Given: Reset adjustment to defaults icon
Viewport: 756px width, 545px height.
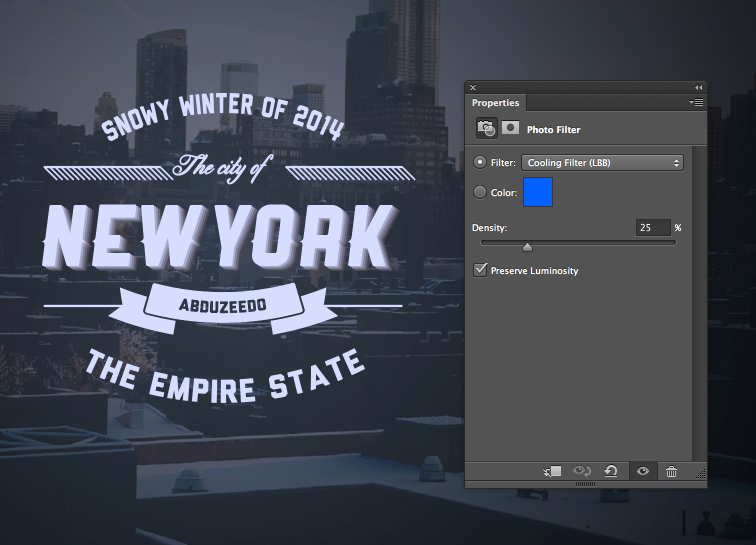Looking at the screenshot, I should coord(611,471).
